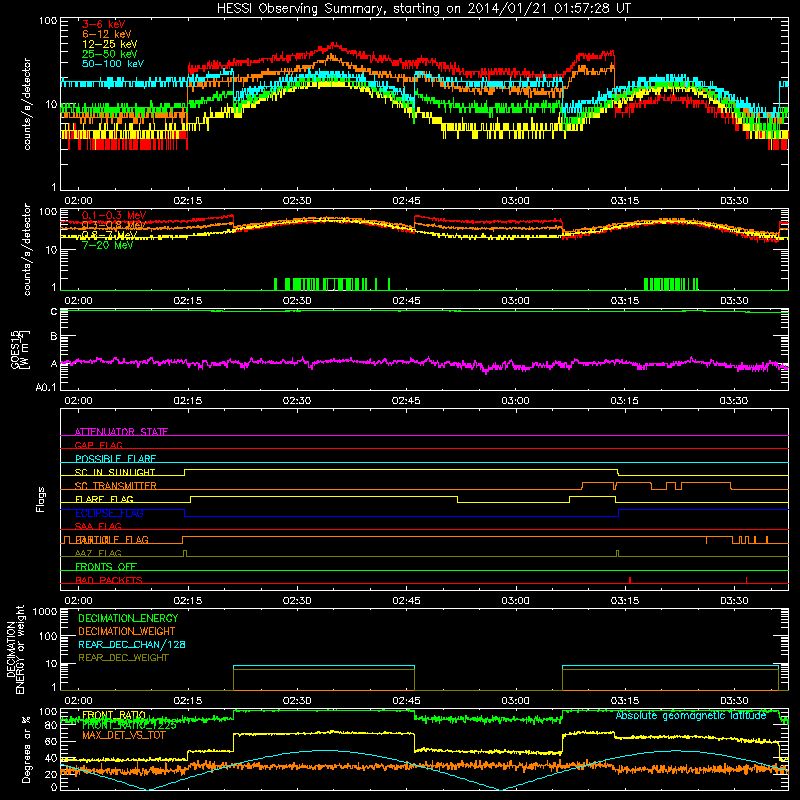This screenshot has width=800, height=800.
Task: Click the B class label on GOES axis
Action: [54, 337]
